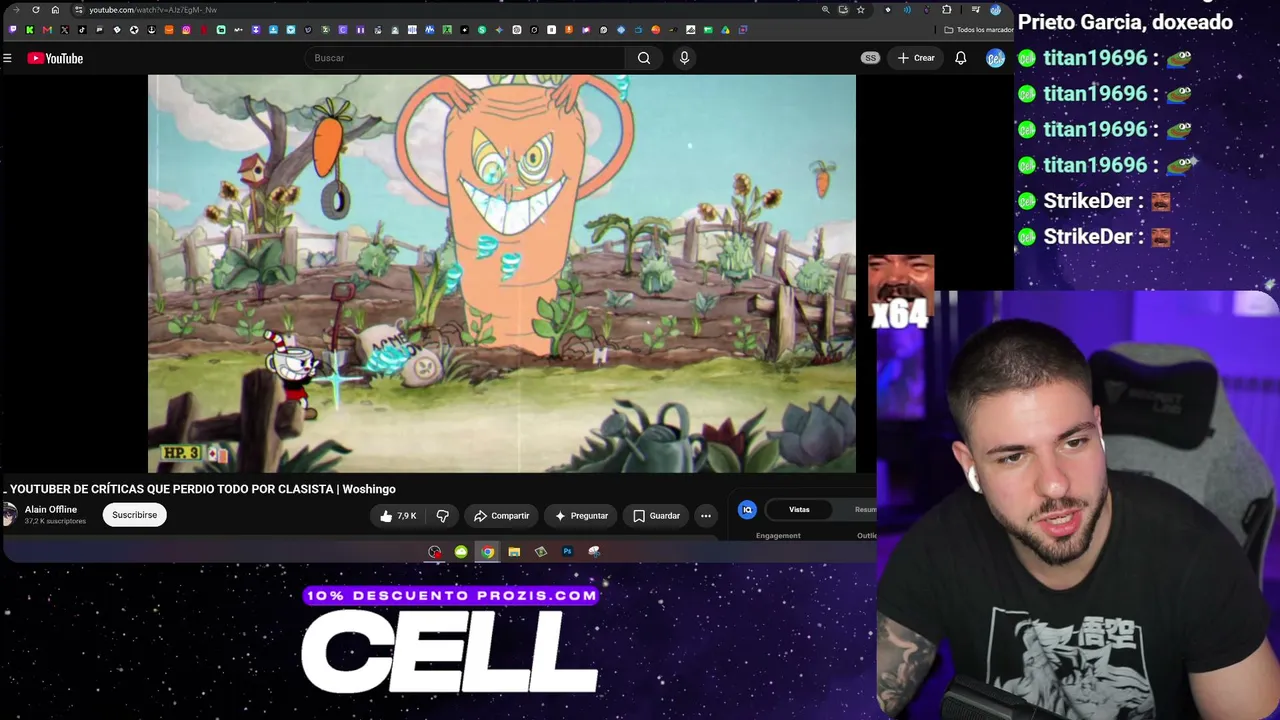Viewport: 1280px width, 720px height.
Task: Open the Twitch bookmark
Action: point(12,30)
